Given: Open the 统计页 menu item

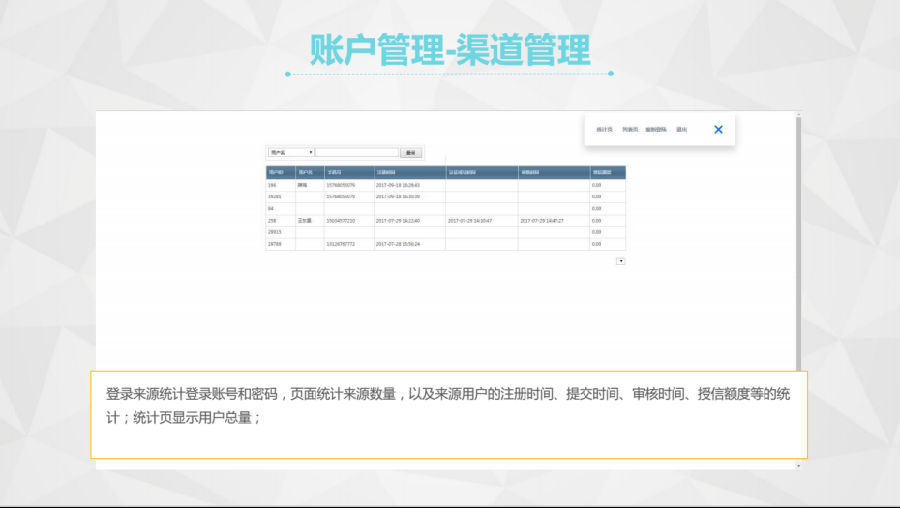Looking at the screenshot, I should 604,130.
